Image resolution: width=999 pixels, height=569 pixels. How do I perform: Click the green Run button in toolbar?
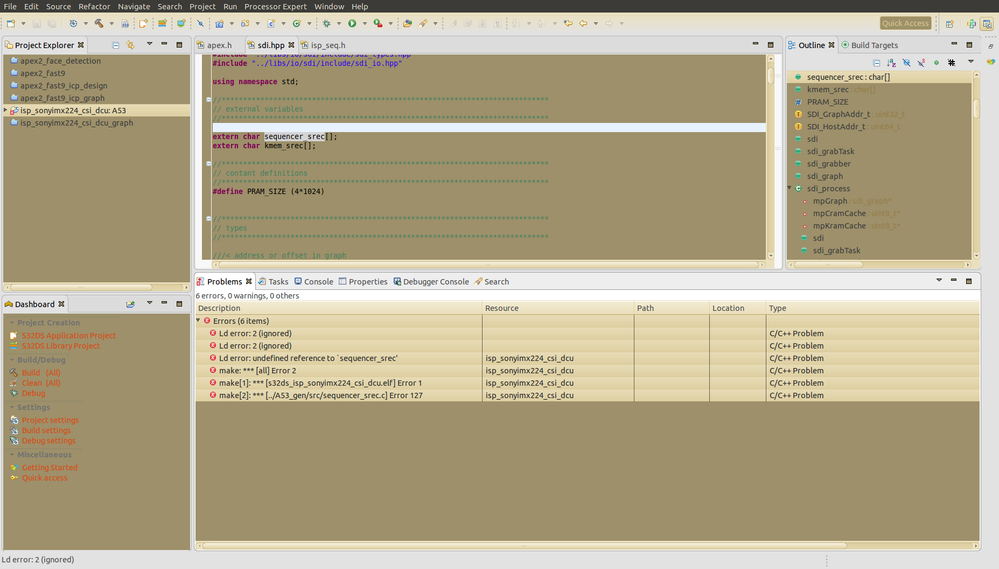pos(351,23)
